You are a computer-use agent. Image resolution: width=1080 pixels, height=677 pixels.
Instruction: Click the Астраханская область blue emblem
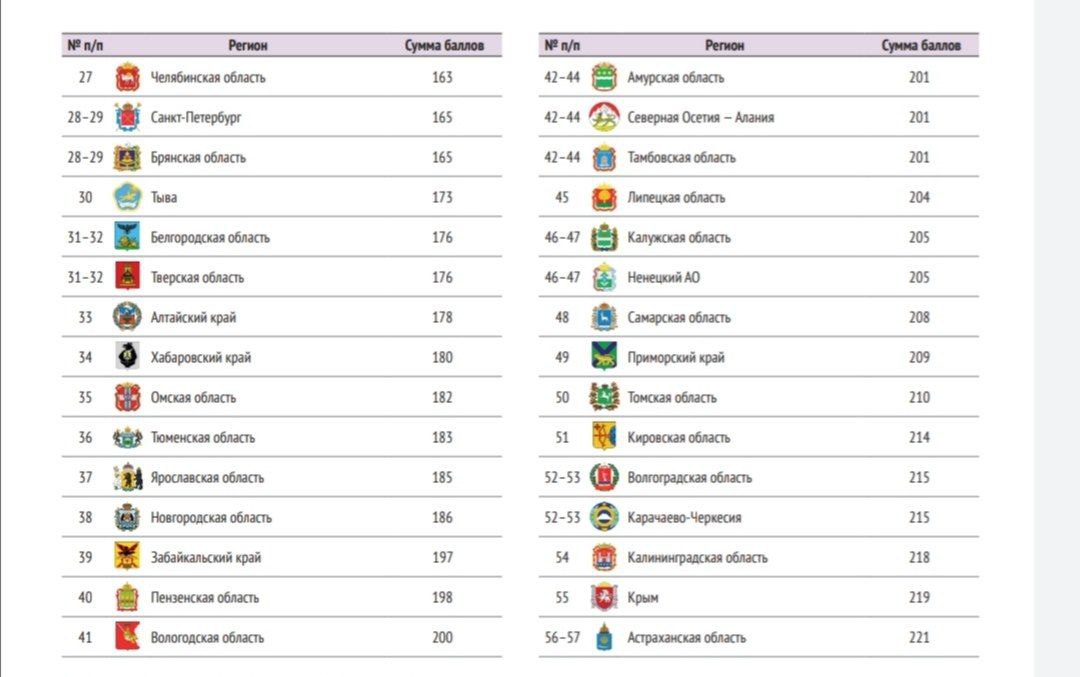pyautogui.click(x=604, y=637)
